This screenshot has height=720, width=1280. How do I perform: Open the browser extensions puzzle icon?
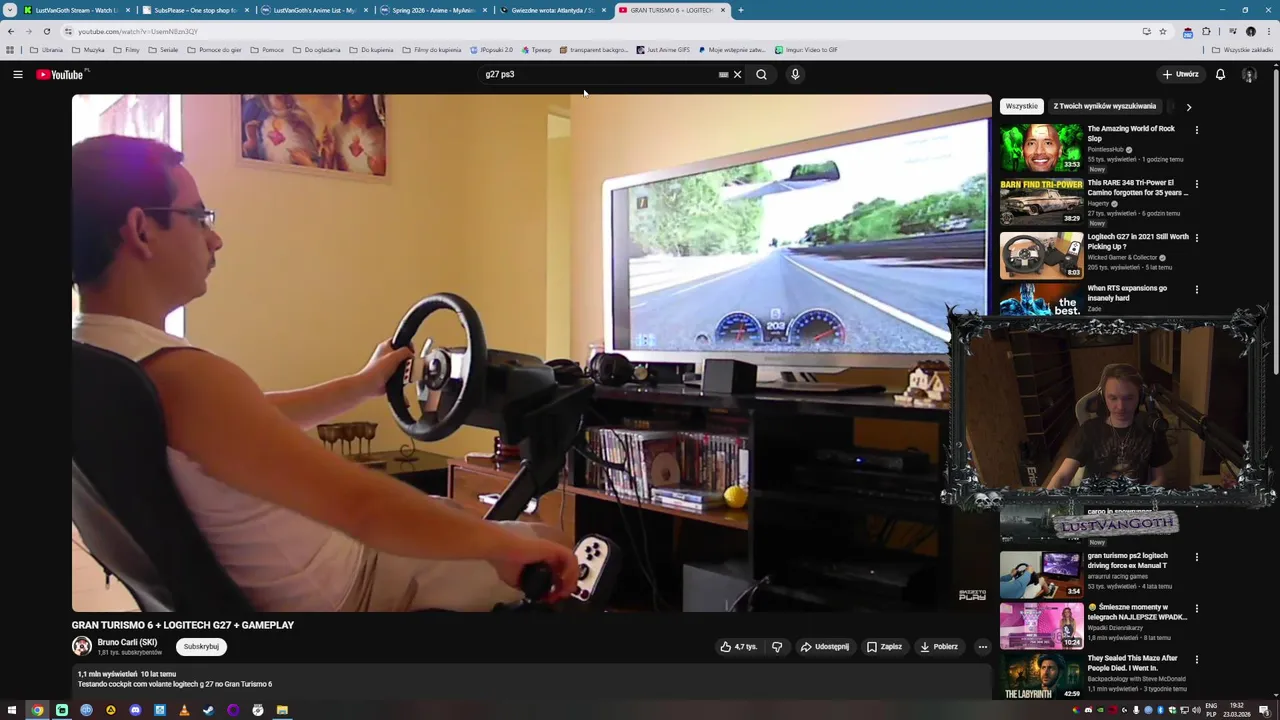pos(1206,31)
